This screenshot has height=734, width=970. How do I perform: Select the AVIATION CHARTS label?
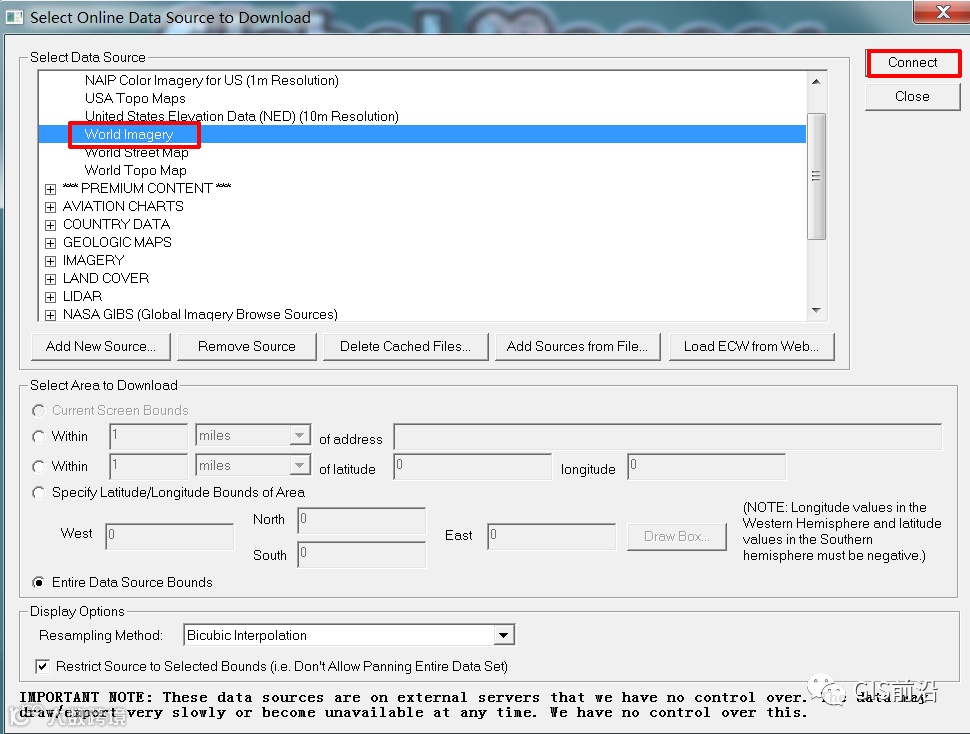coord(123,206)
